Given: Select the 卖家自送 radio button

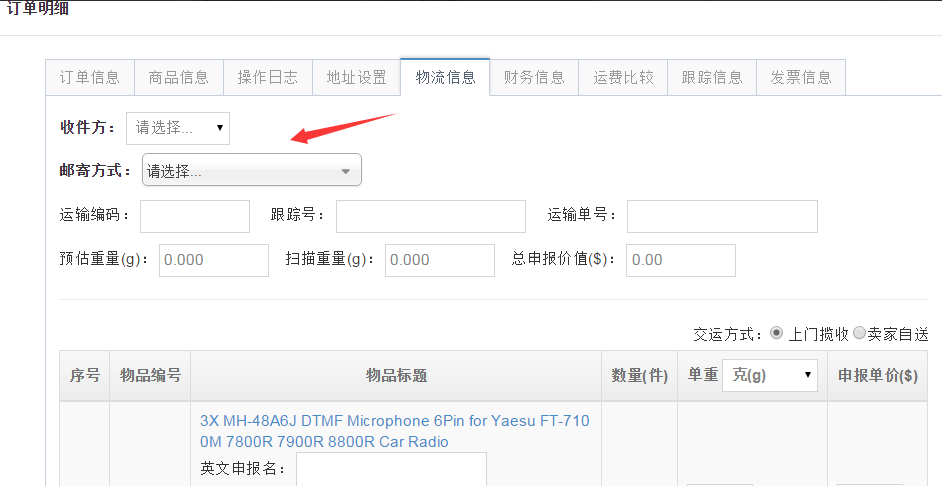Looking at the screenshot, I should tap(859, 333).
